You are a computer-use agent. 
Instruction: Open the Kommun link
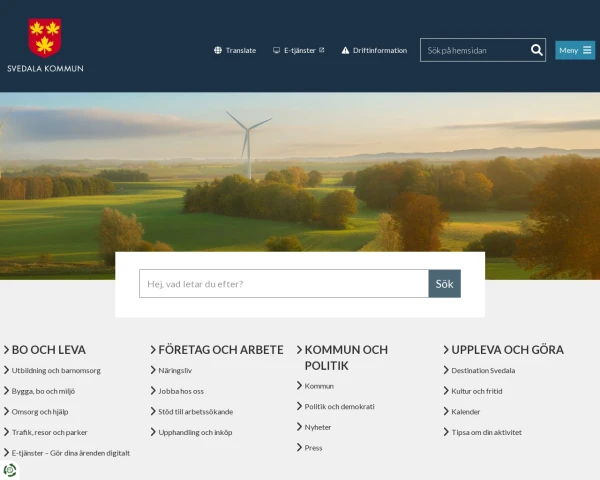(319, 386)
